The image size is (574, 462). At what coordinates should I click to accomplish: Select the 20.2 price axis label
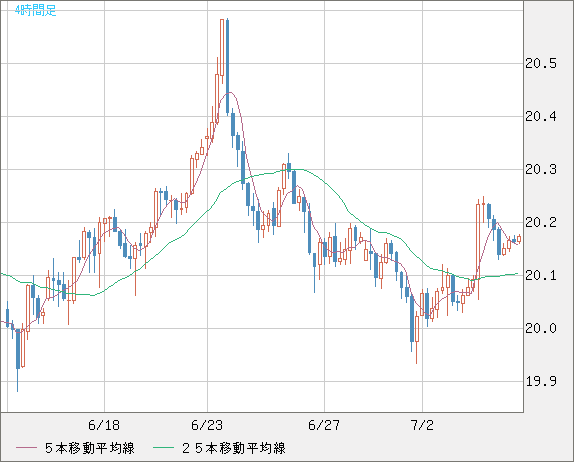541,222
